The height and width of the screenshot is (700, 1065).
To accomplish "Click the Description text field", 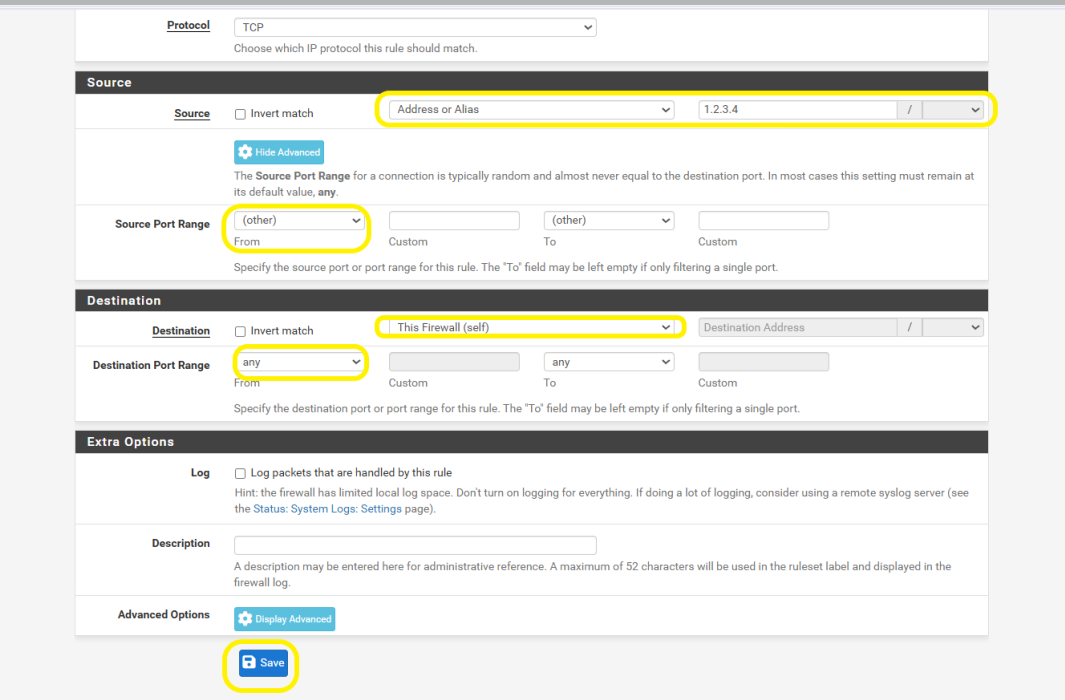I will point(415,545).
